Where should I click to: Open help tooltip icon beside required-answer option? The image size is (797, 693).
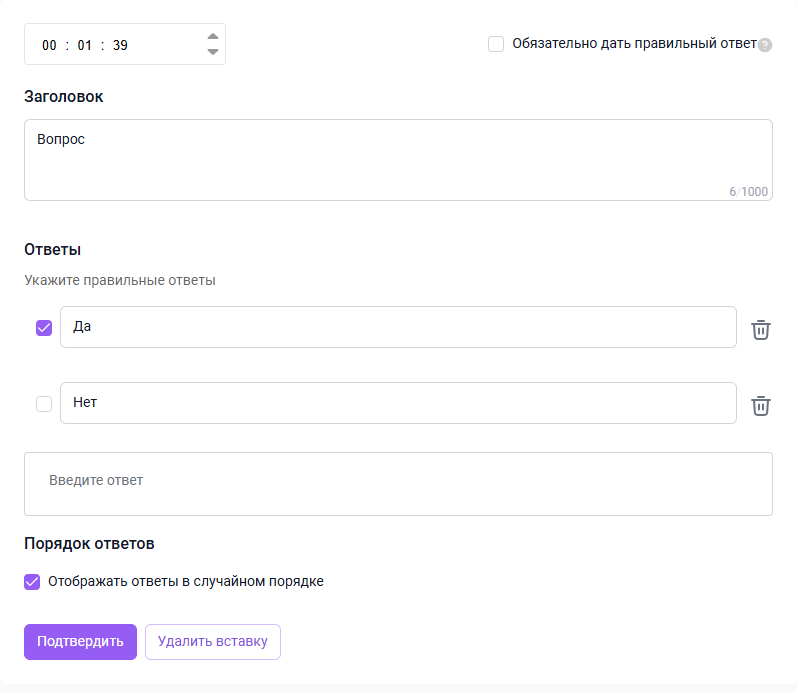(x=765, y=45)
